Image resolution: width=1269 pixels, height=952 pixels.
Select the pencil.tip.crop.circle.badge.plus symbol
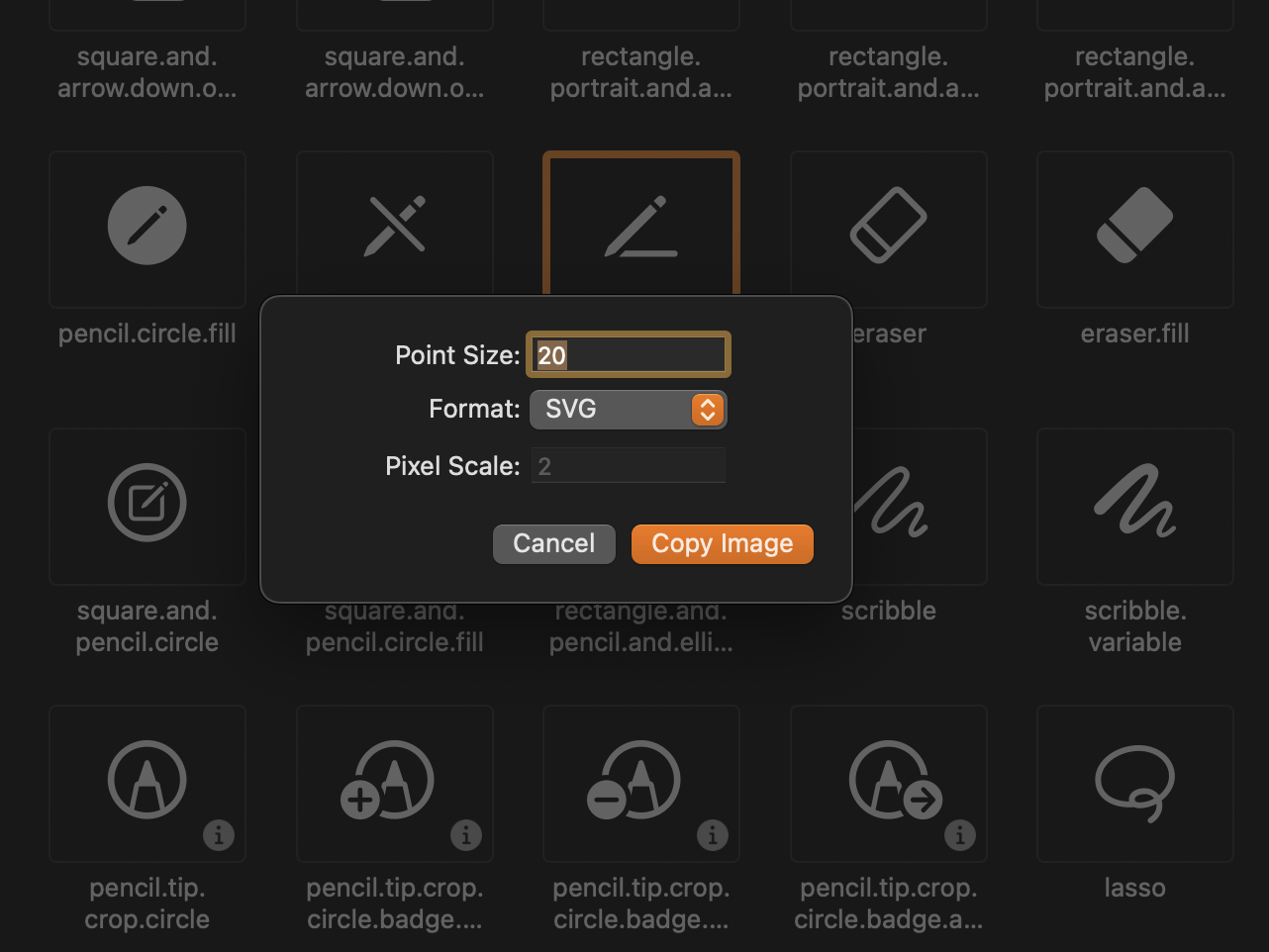(x=394, y=783)
